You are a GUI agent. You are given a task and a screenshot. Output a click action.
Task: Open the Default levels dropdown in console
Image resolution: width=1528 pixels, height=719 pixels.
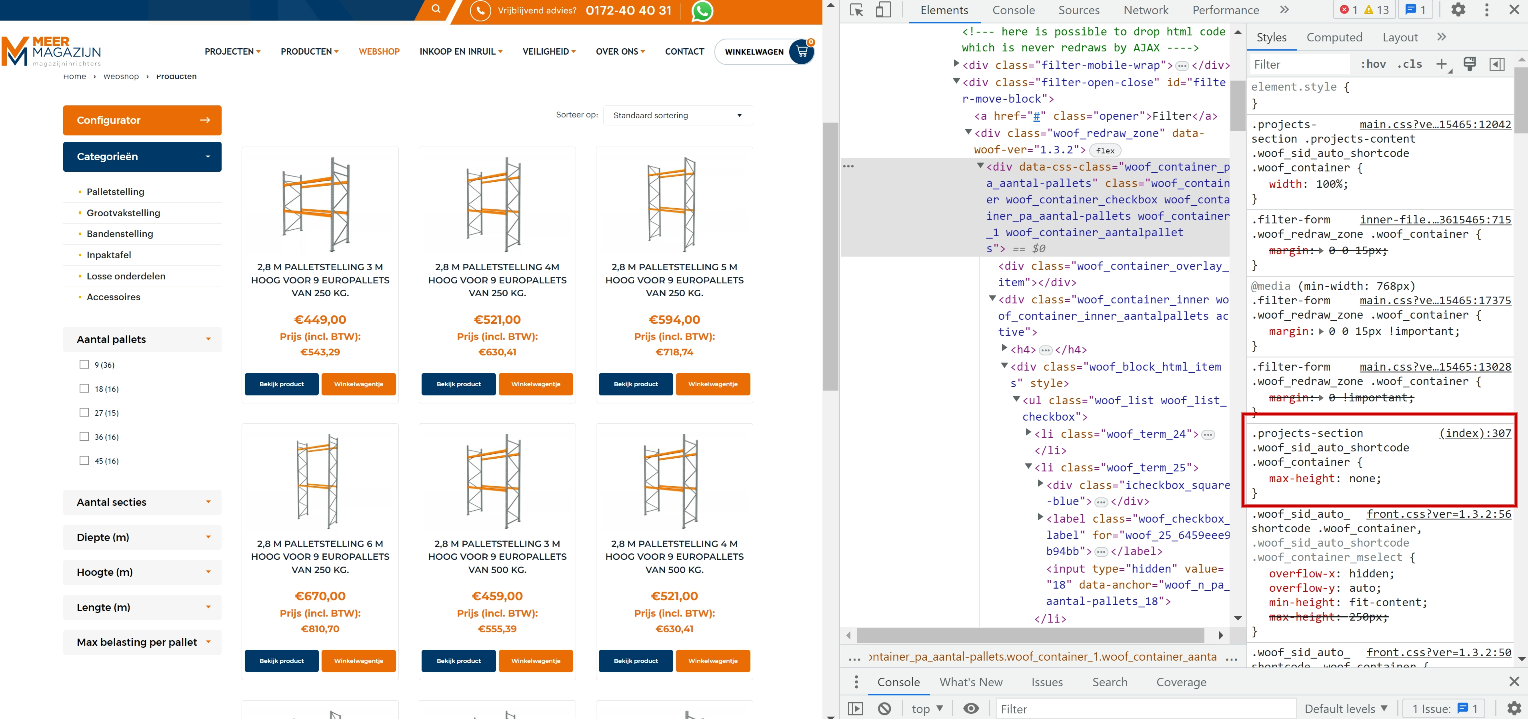1347,708
